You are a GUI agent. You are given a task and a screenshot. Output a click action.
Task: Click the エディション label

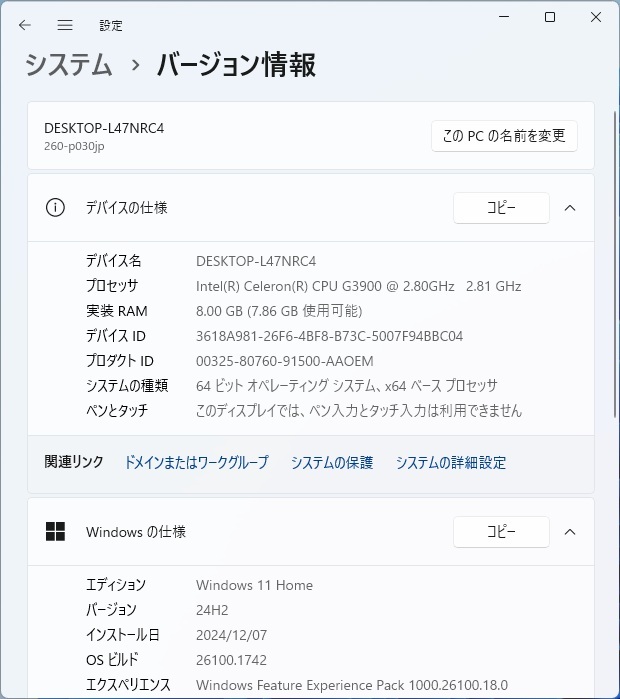116,585
